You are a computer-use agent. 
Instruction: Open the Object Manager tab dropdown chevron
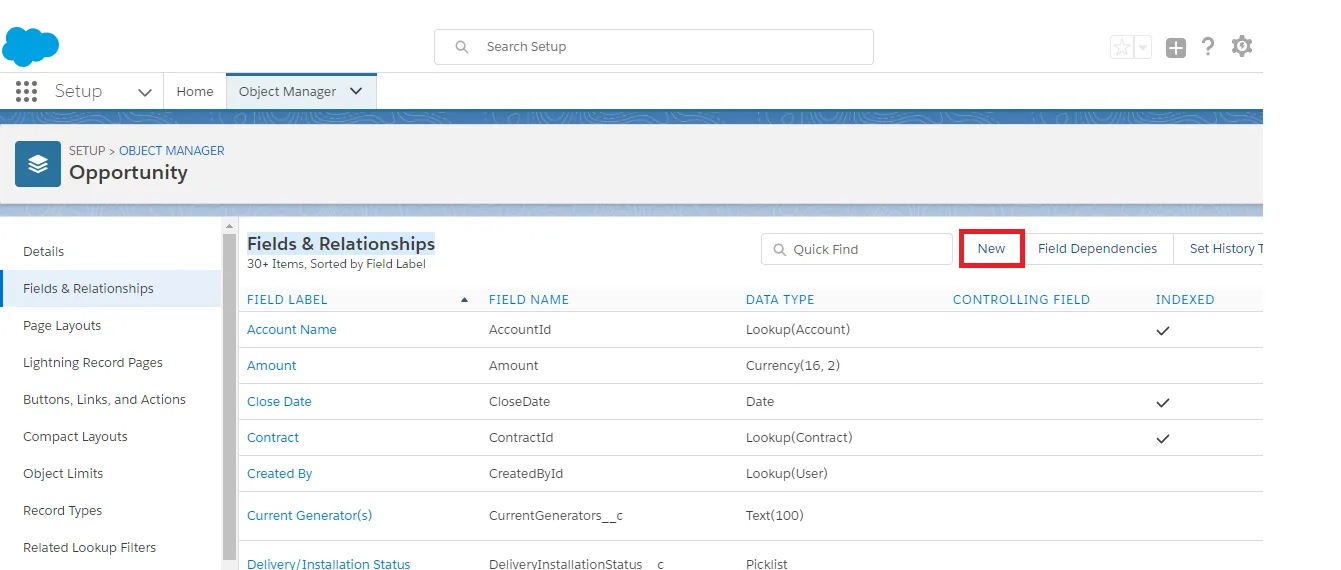357,91
